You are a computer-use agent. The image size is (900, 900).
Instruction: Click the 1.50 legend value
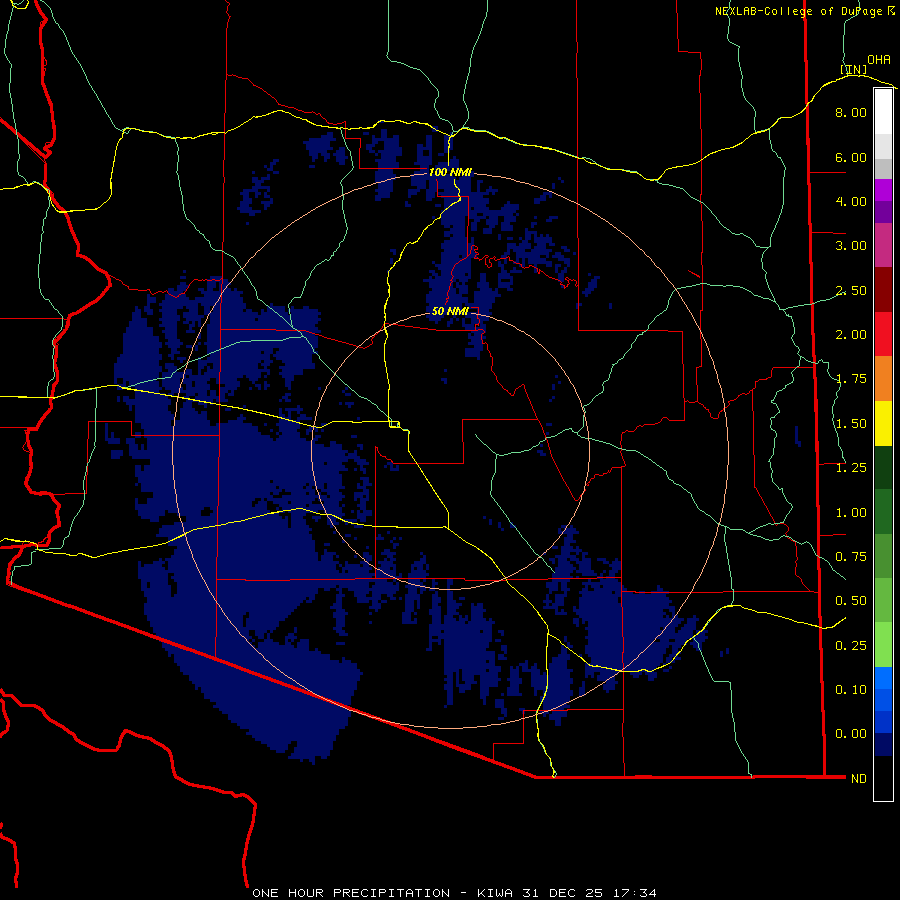pyautogui.click(x=851, y=424)
